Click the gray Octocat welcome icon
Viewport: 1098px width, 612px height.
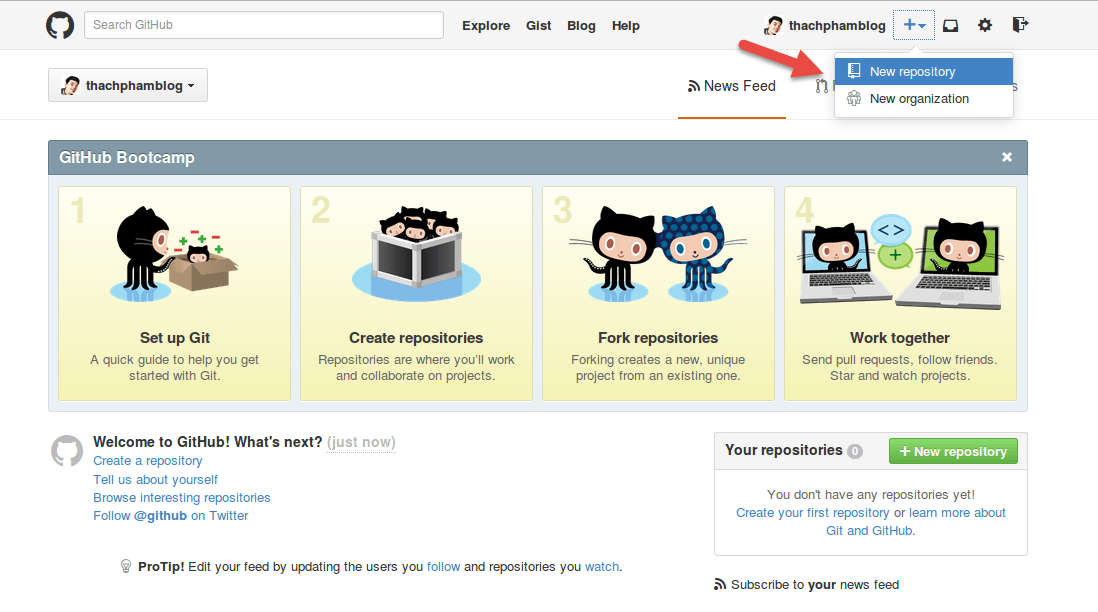click(67, 451)
